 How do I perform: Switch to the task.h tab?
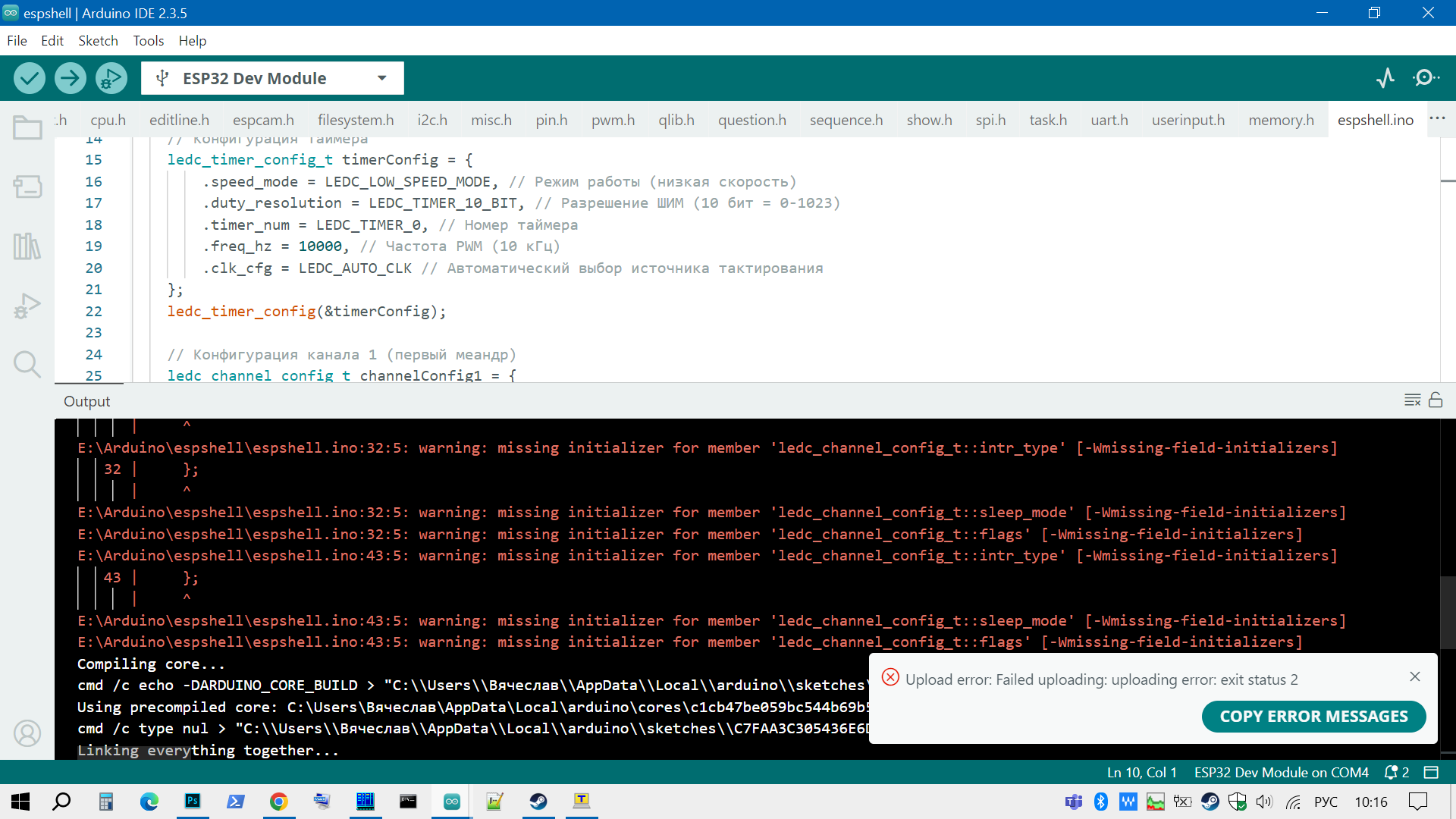tap(1048, 120)
